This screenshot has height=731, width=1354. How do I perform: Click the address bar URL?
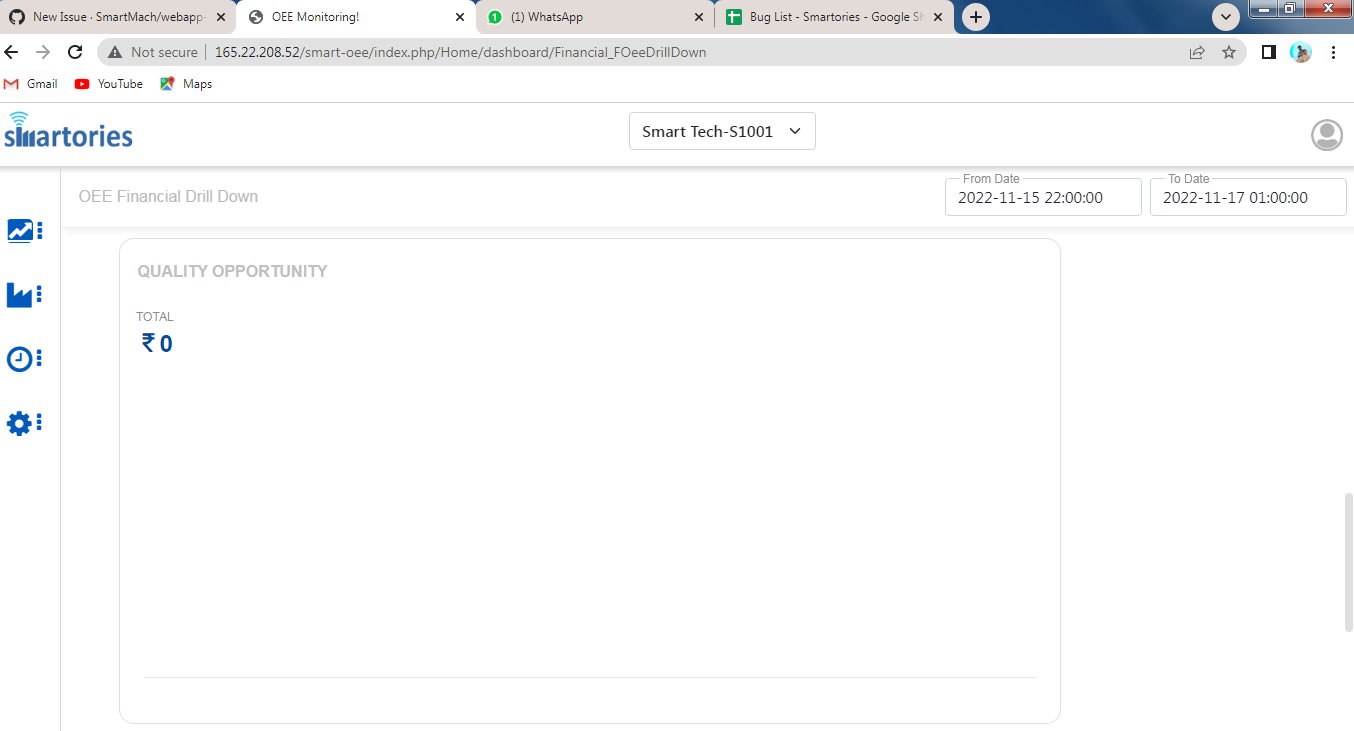(460, 52)
